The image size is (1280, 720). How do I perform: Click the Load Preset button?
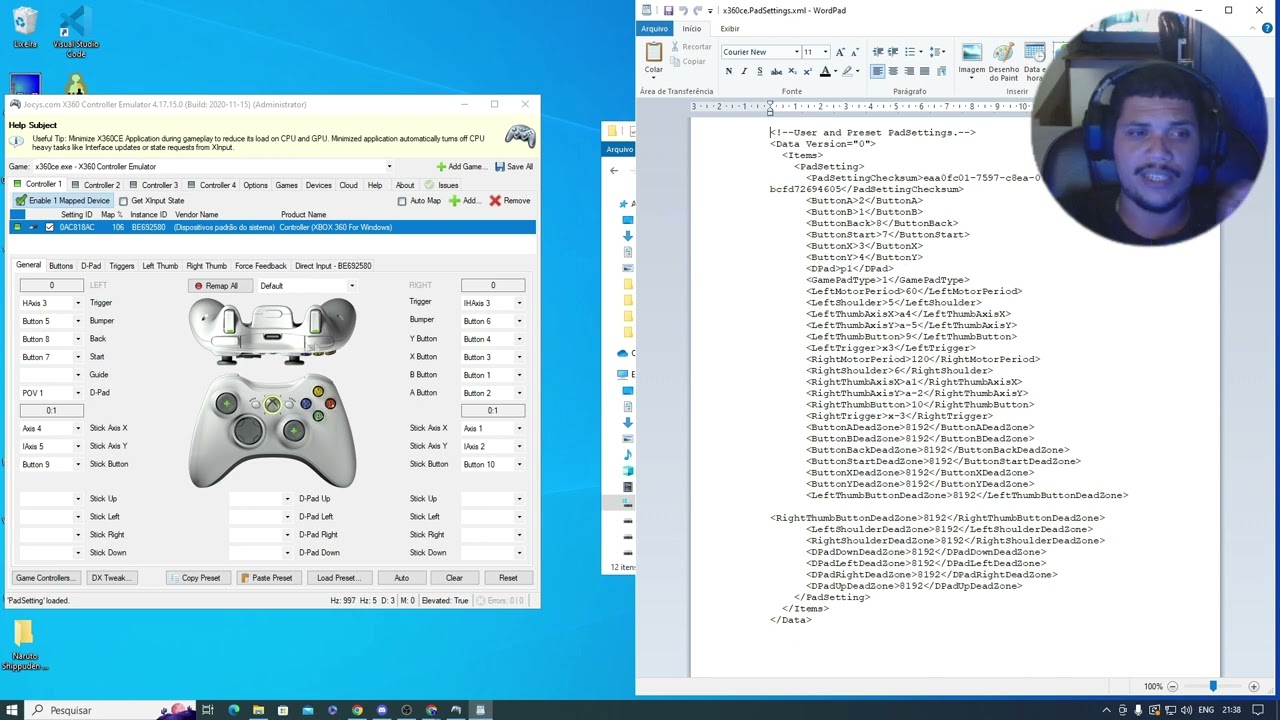pyautogui.click(x=338, y=578)
